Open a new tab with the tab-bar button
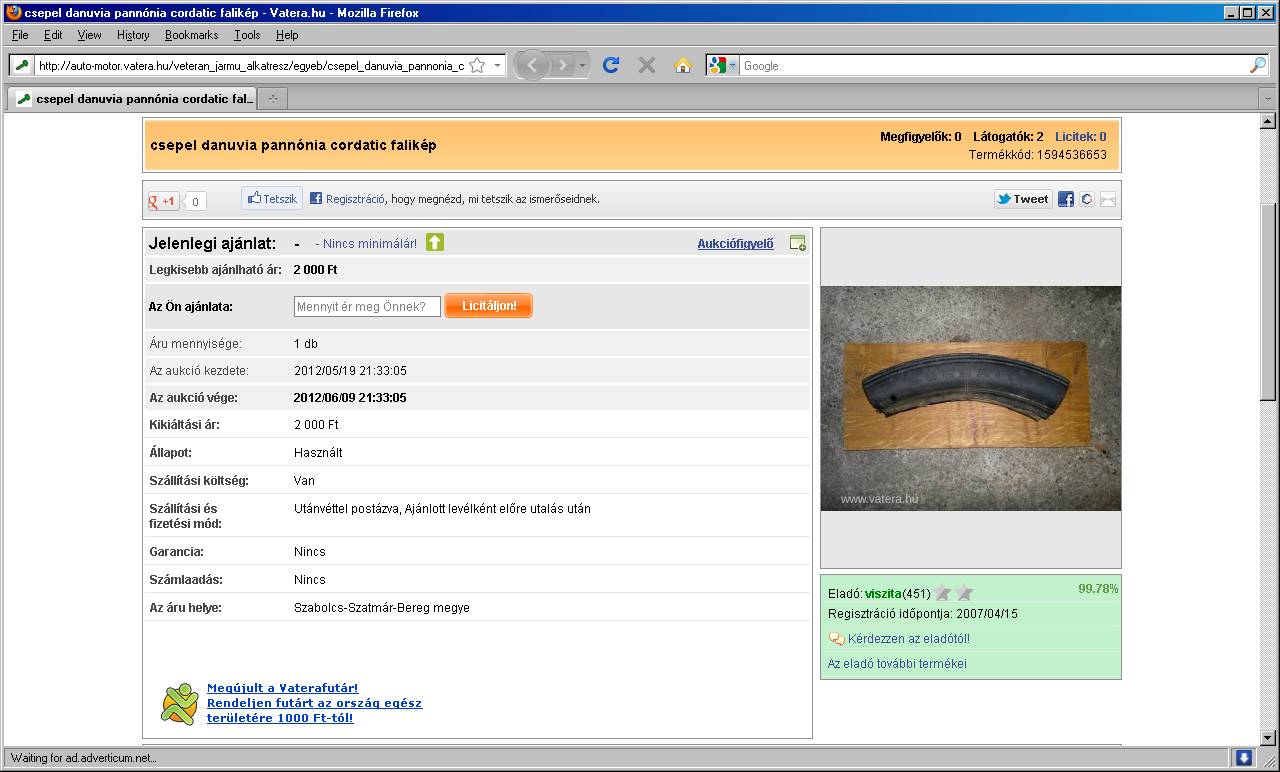The height and width of the screenshot is (772, 1280). tap(273, 98)
